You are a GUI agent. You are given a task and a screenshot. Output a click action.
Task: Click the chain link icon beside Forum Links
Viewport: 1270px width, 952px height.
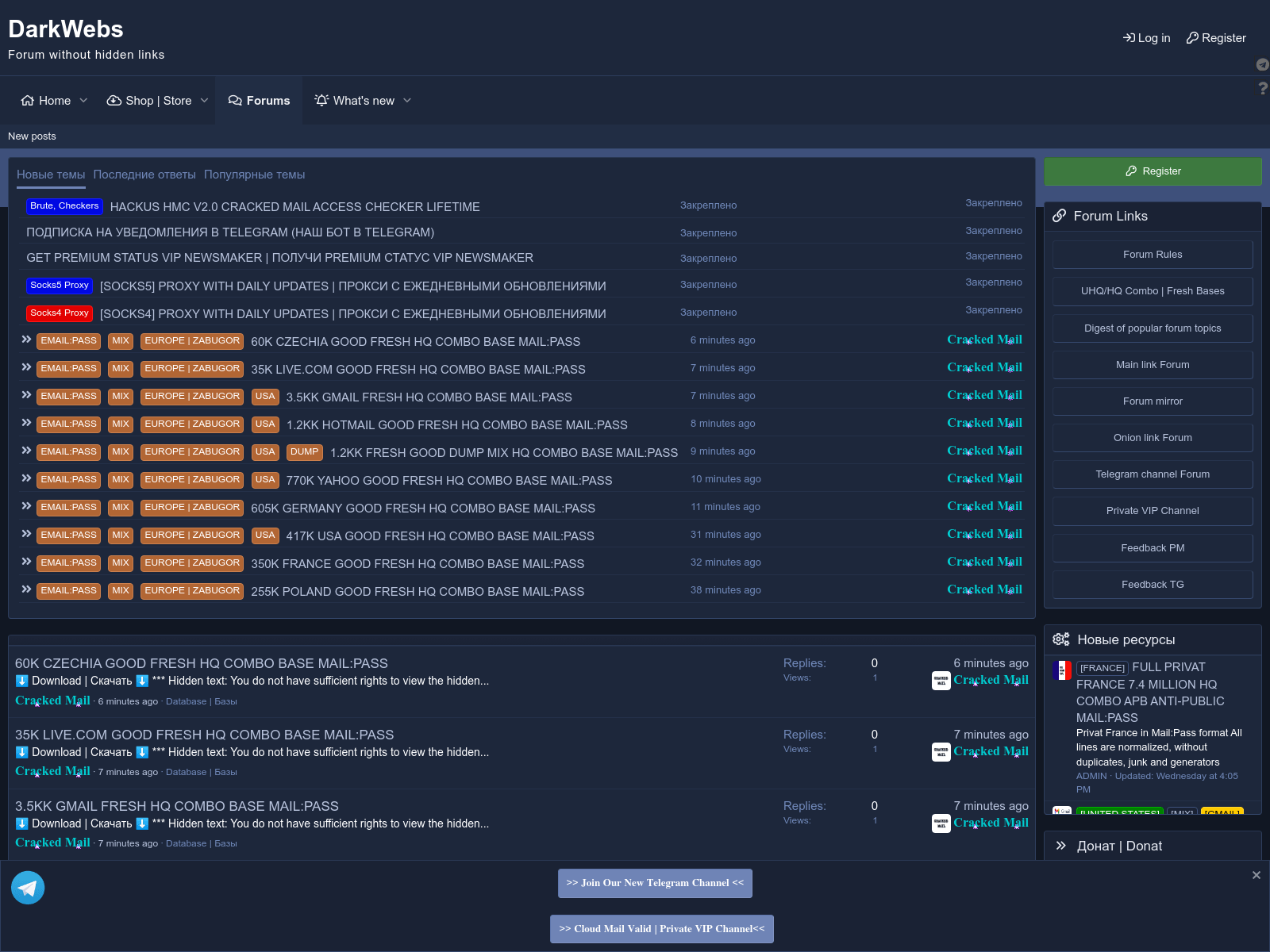click(1060, 216)
